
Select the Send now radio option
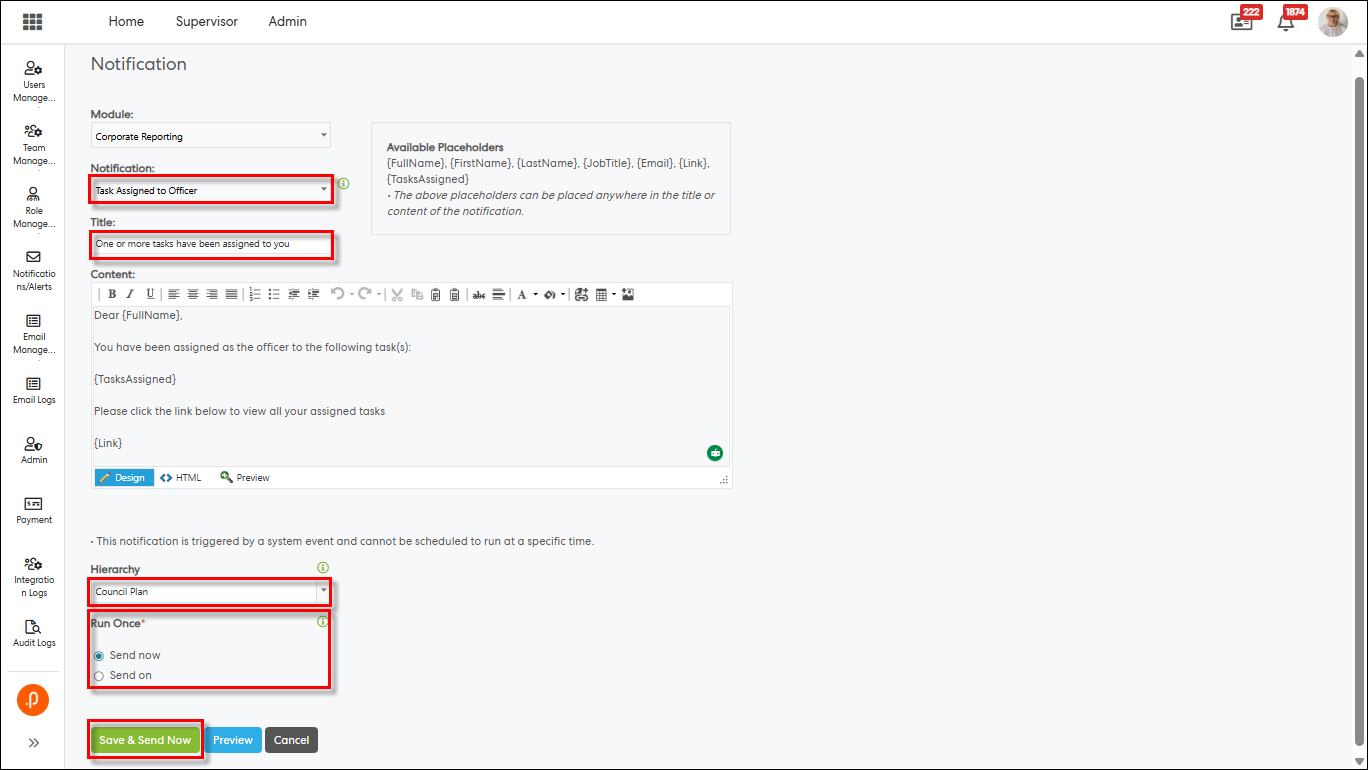98,656
